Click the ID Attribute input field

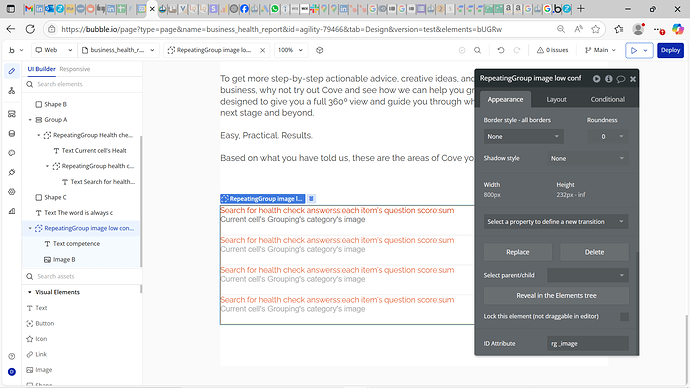tap(588, 344)
